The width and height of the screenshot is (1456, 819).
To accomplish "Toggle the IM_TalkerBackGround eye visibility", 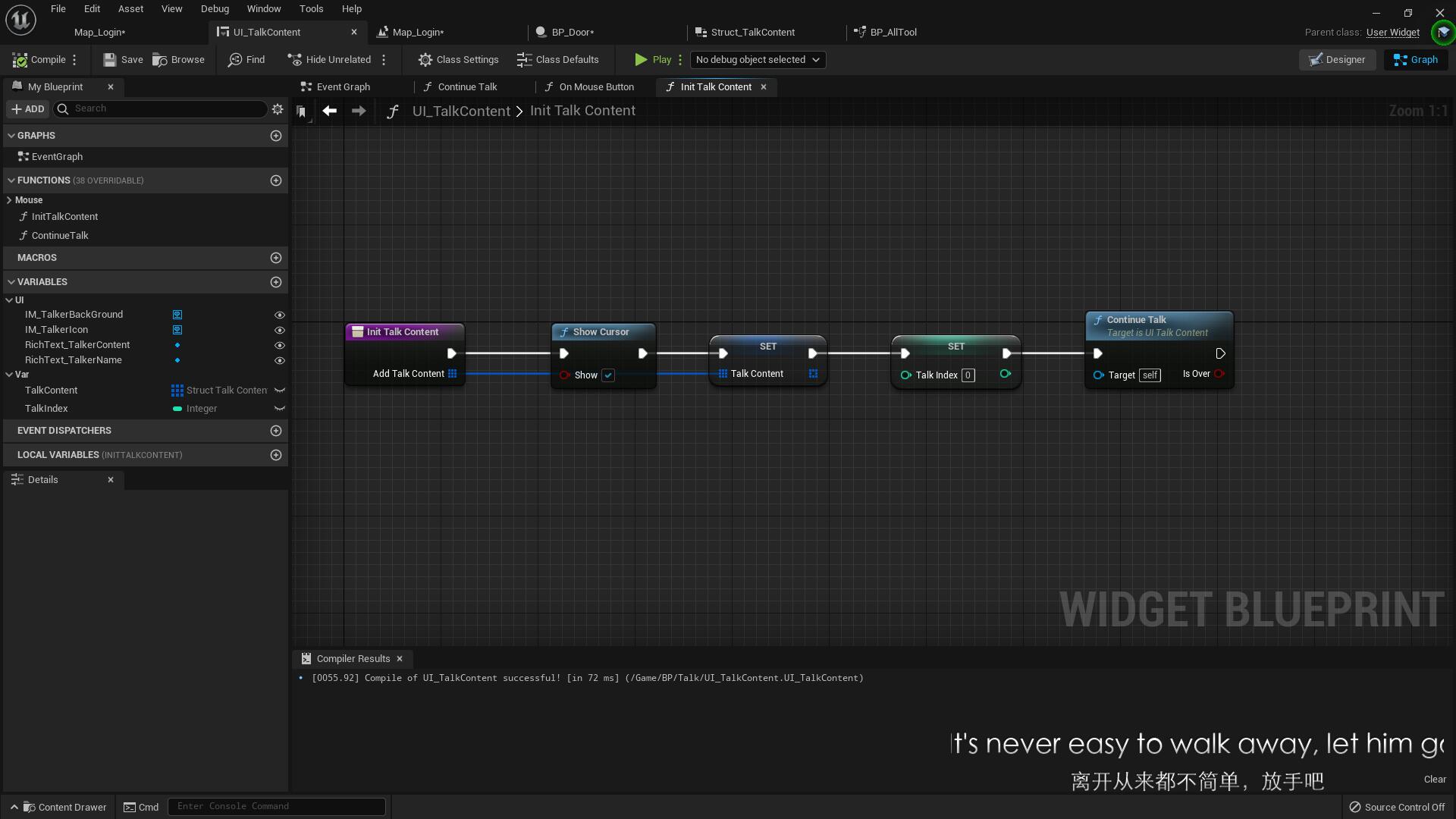I will [279, 315].
